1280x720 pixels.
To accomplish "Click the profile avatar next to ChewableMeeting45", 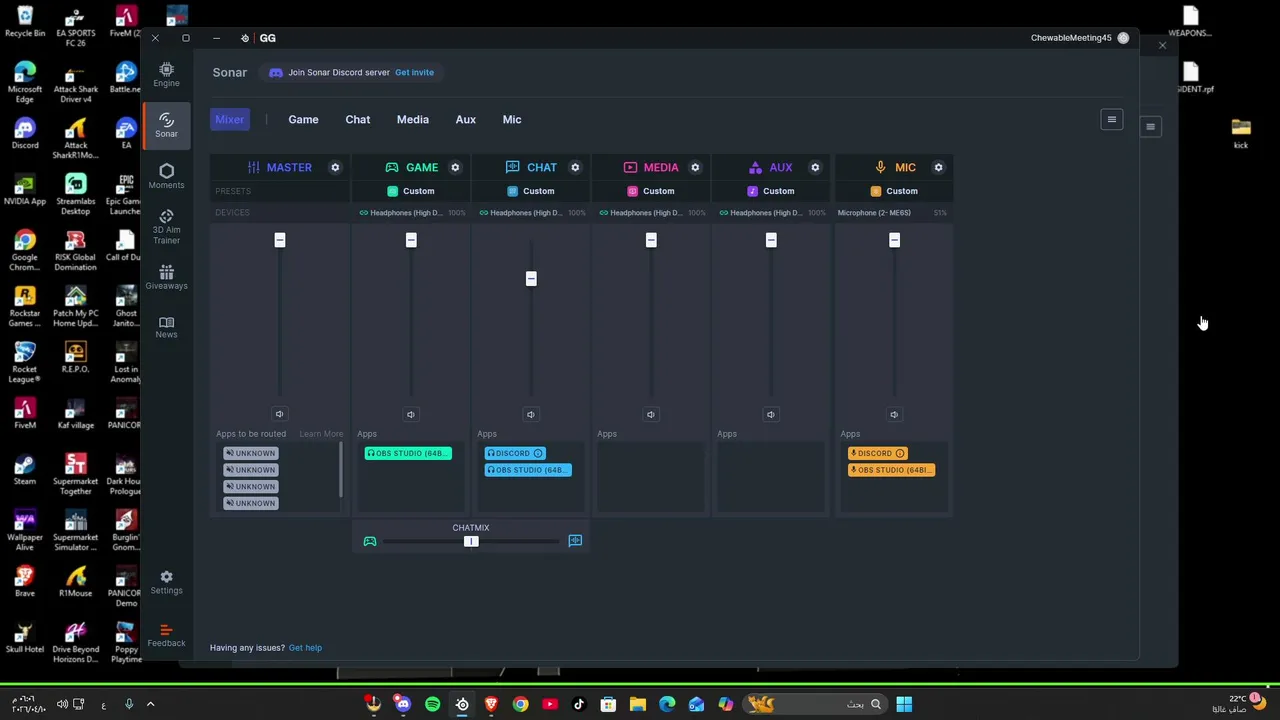I will [1123, 38].
